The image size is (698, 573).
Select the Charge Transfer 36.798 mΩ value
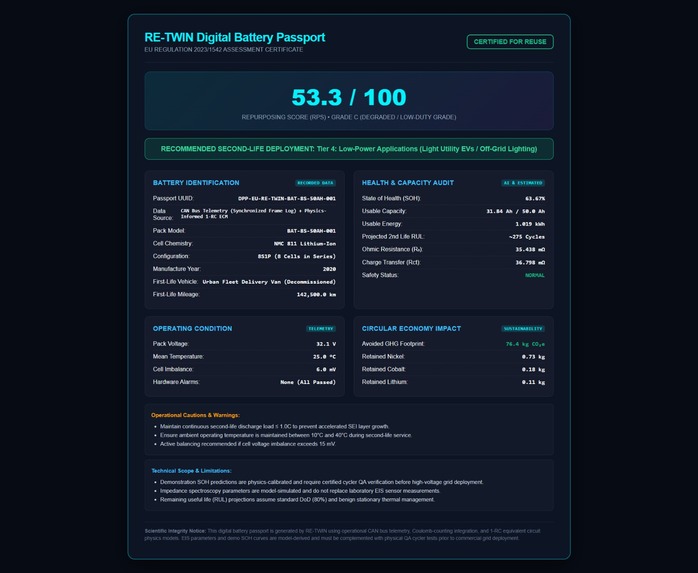click(x=530, y=263)
